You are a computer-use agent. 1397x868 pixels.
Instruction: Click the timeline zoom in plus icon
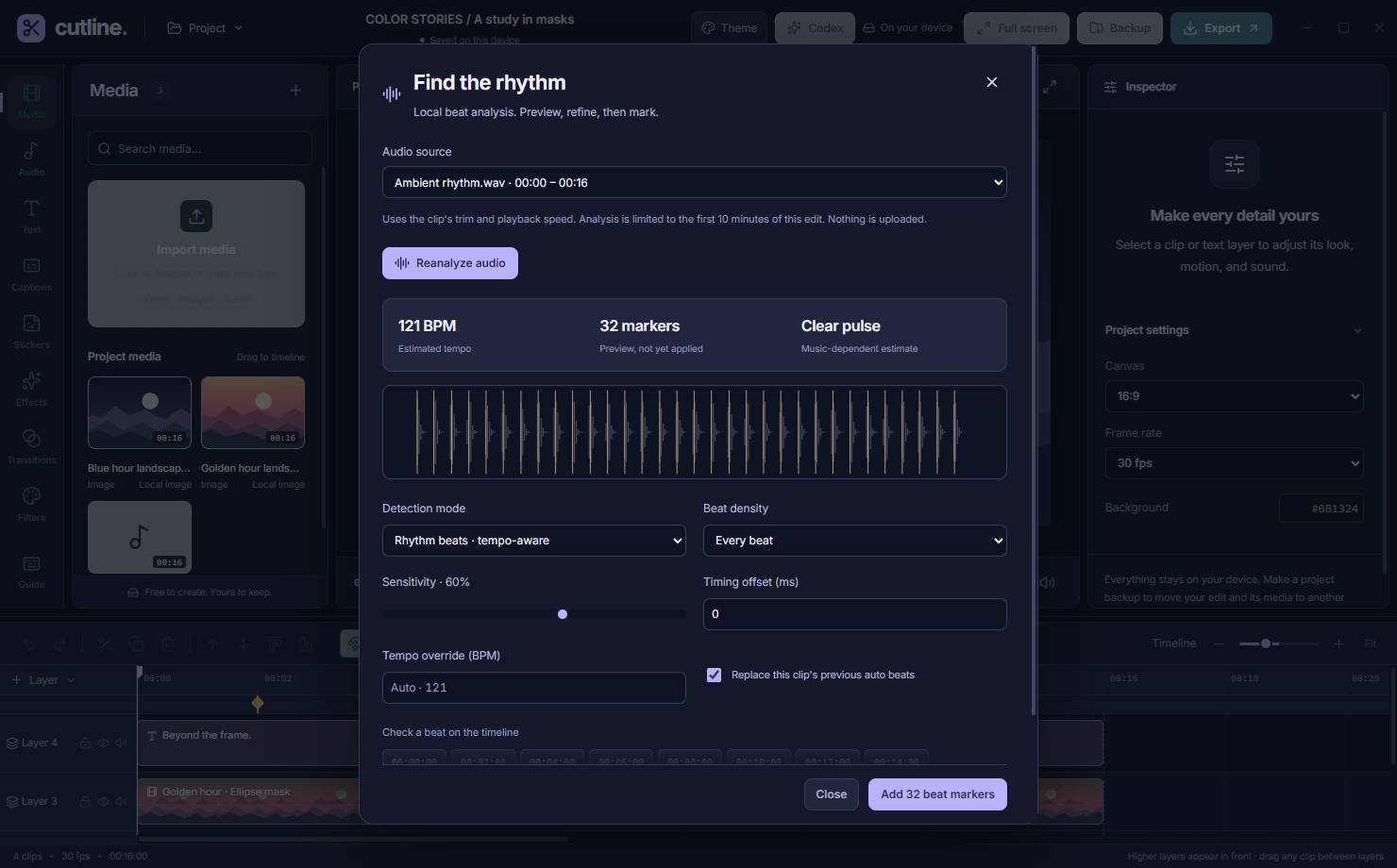pyautogui.click(x=1338, y=643)
